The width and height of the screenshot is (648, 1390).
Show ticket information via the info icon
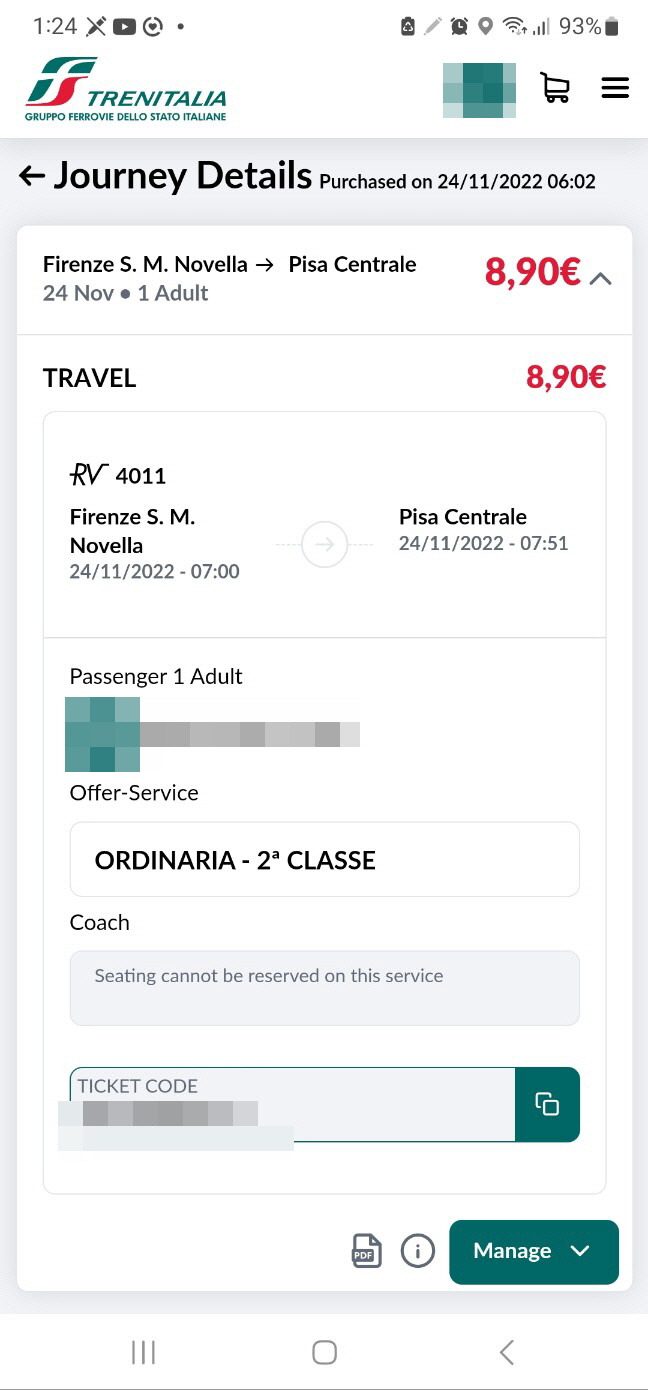pyautogui.click(x=418, y=1251)
